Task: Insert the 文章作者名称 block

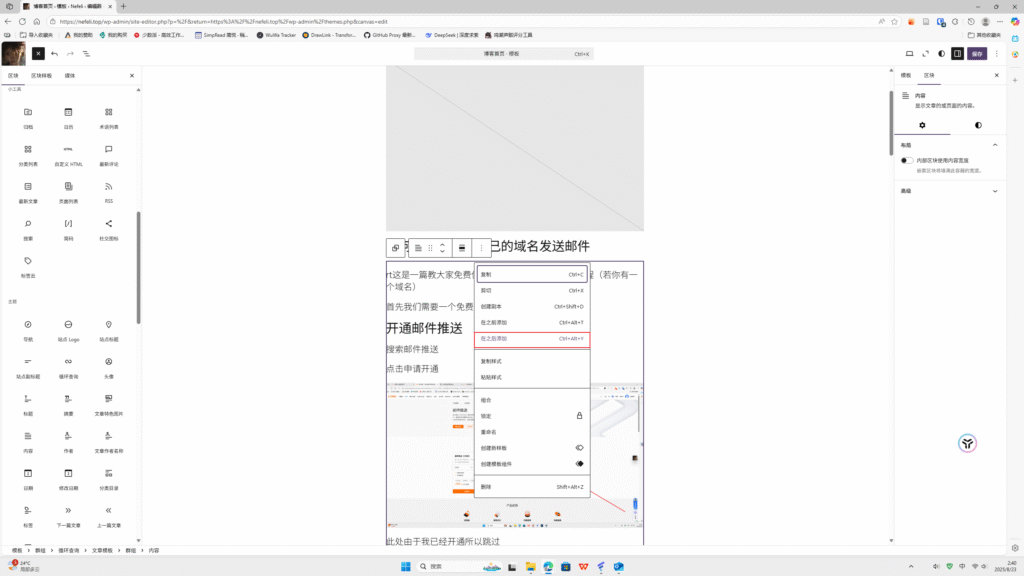Action: pos(108,442)
